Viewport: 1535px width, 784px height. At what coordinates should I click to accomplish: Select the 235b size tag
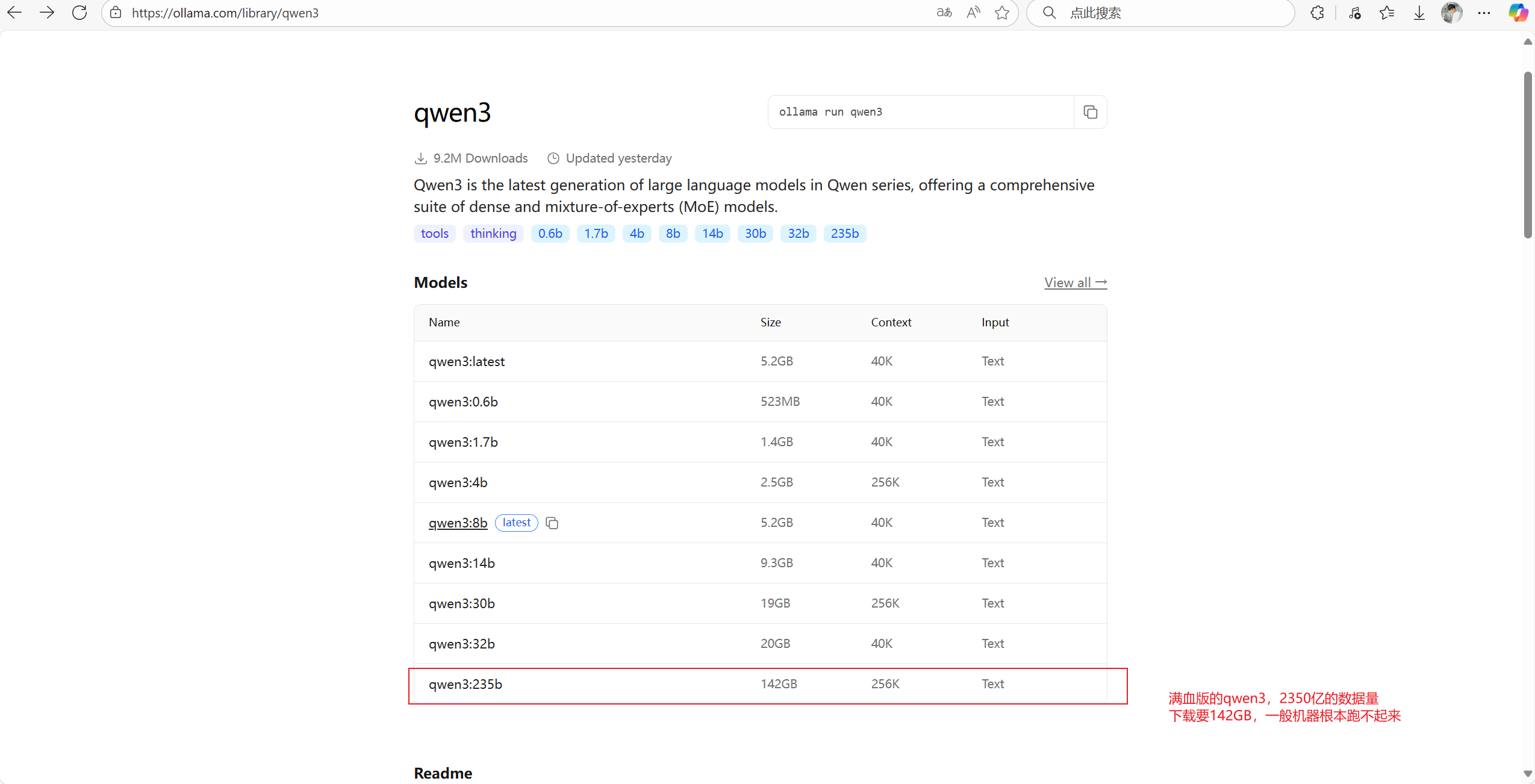844,234
